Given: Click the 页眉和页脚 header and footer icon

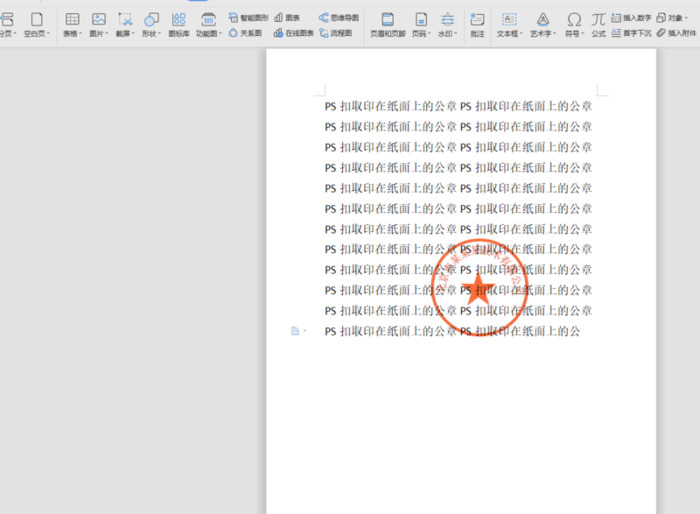Looking at the screenshot, I should point(388,19).
